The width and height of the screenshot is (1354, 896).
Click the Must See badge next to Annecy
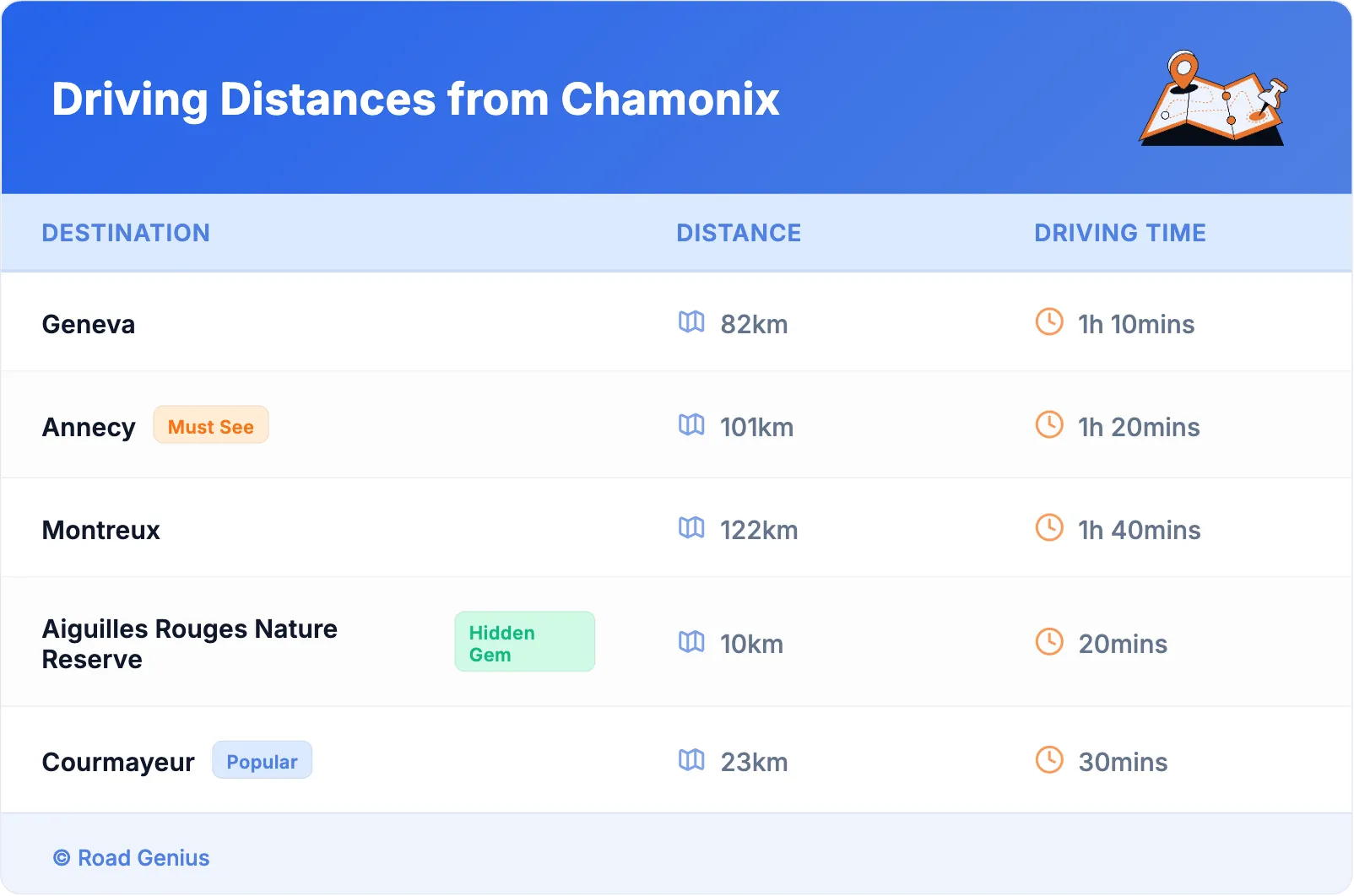(x=211, y=425)
